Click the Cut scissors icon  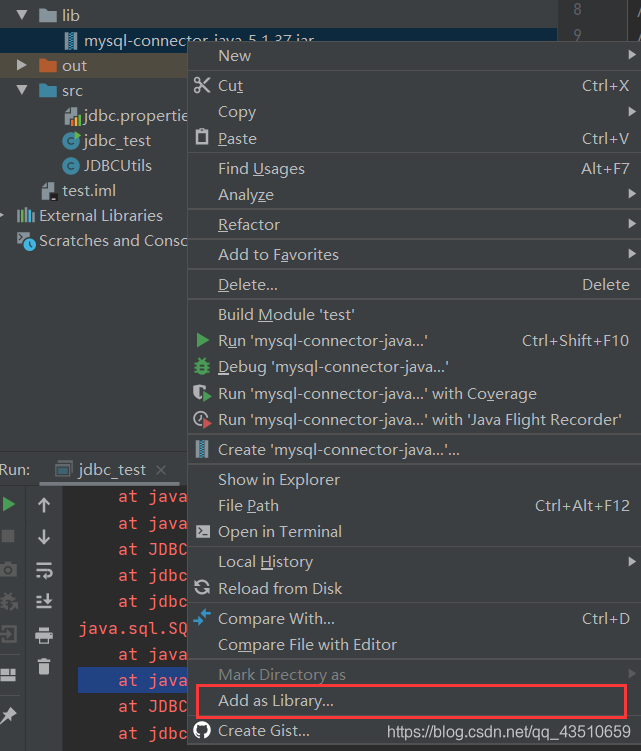pyautogui.click(x=202, y=85)
